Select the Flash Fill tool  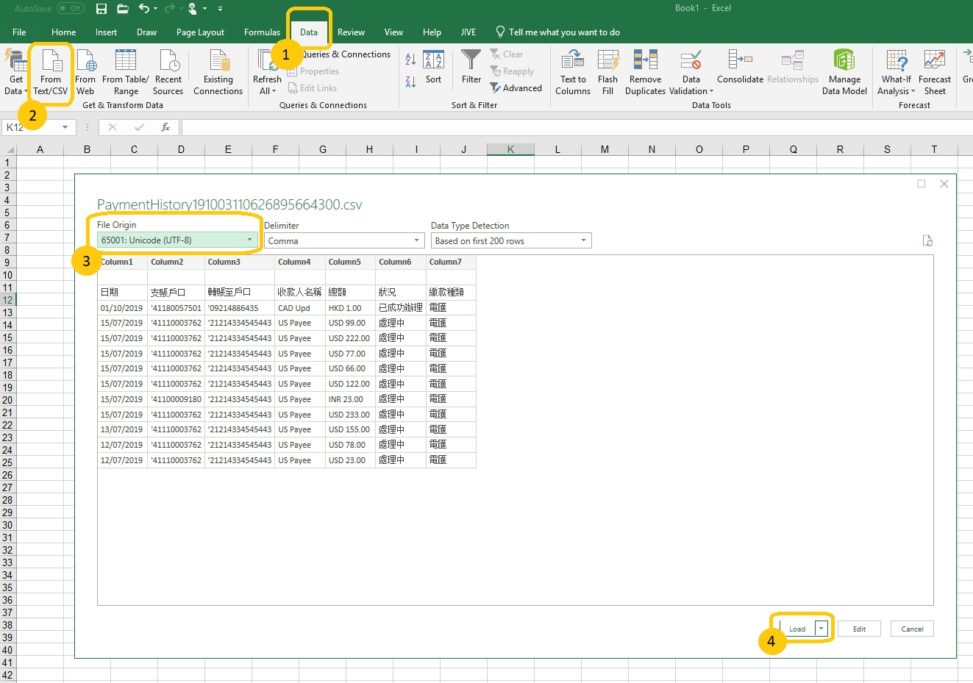pyautogui.click(x=607, y=70)
